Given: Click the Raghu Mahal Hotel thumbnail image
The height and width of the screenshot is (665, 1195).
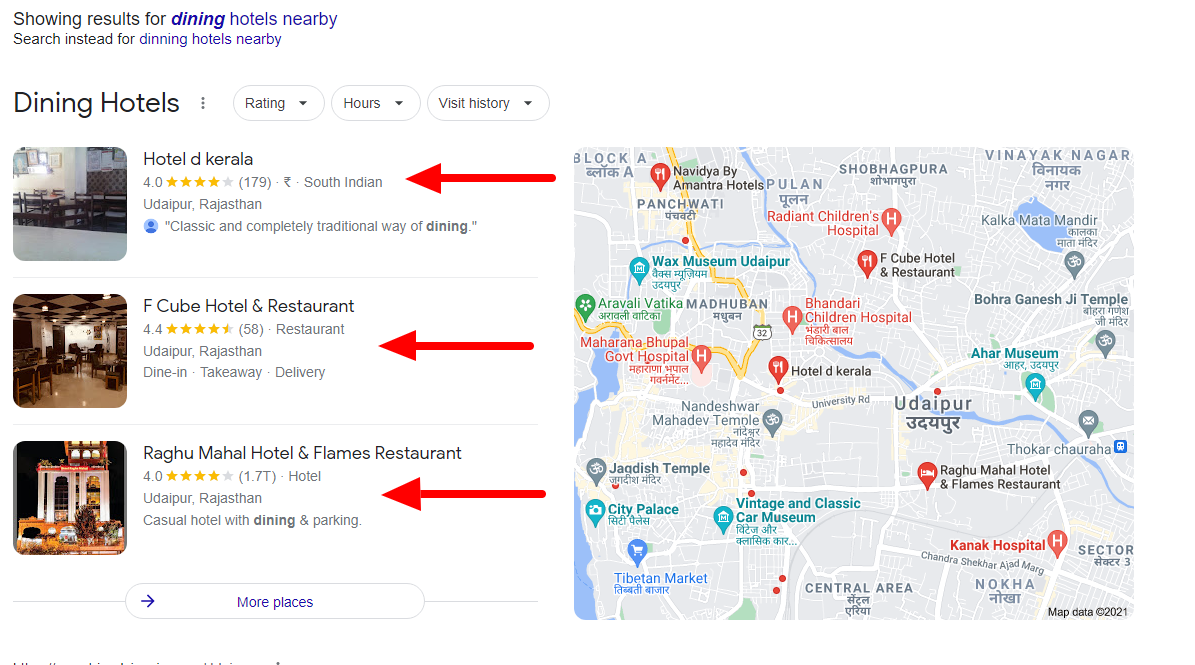Looking at the screenshot, I should 70,498.
